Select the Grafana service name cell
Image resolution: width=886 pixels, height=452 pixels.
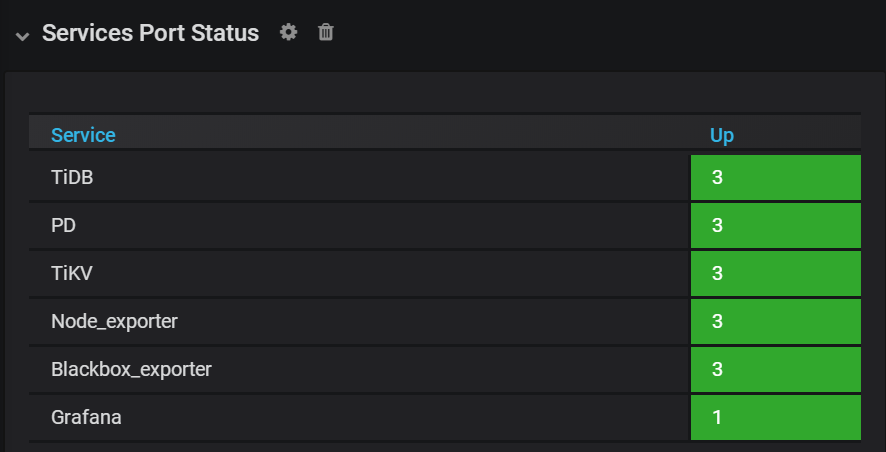click(x=86, y=417)
